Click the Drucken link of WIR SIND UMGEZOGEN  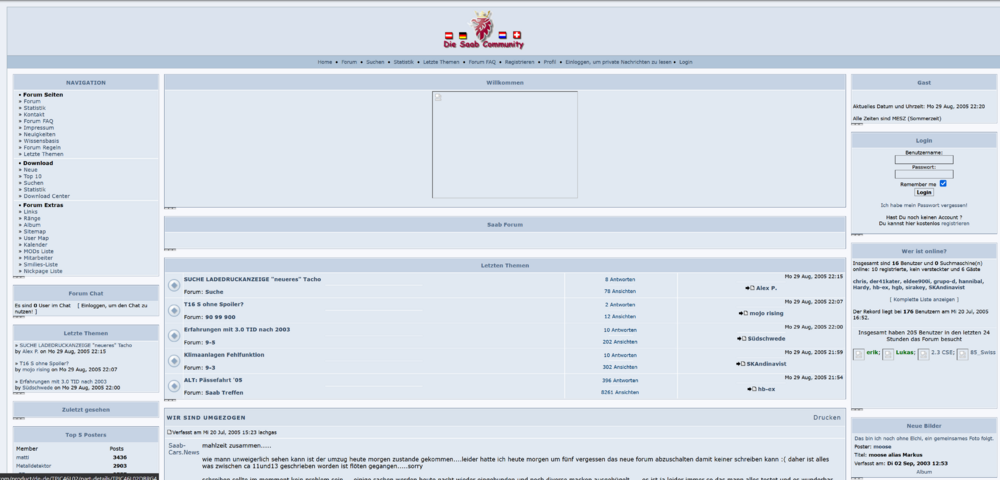click(x=827, y=418)
